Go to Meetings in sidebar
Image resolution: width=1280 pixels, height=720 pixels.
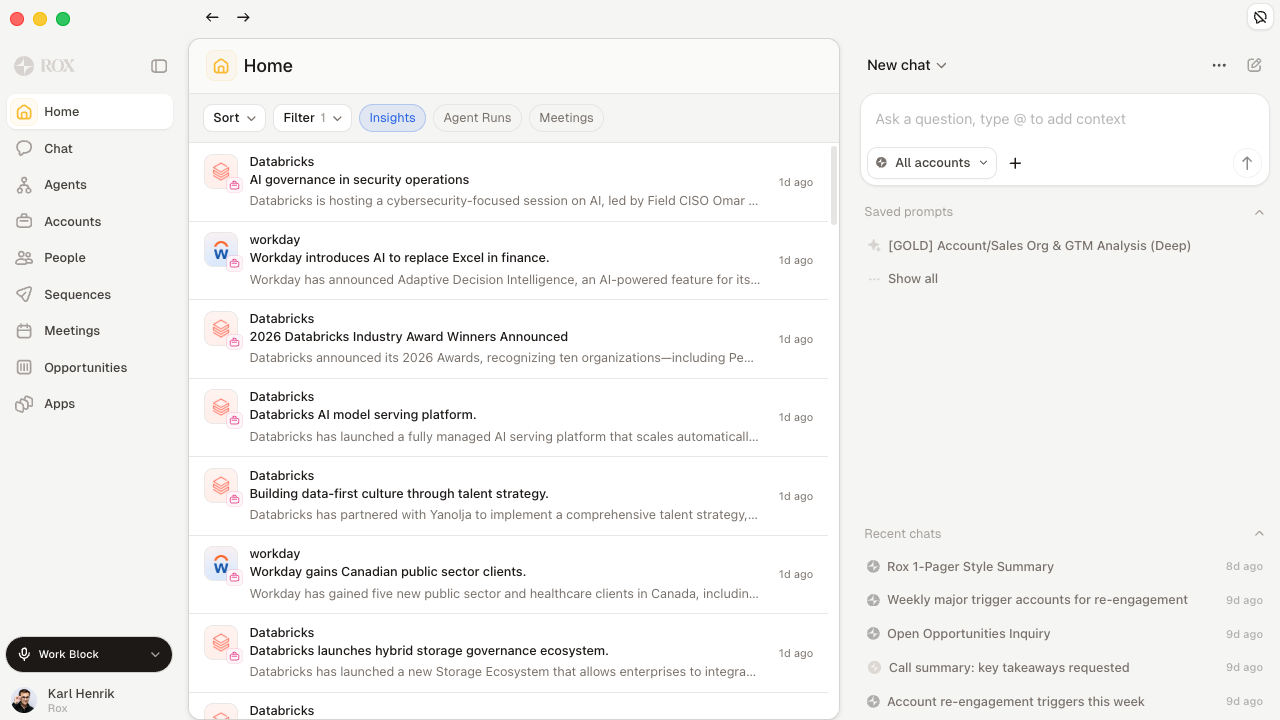click(90, 331)
